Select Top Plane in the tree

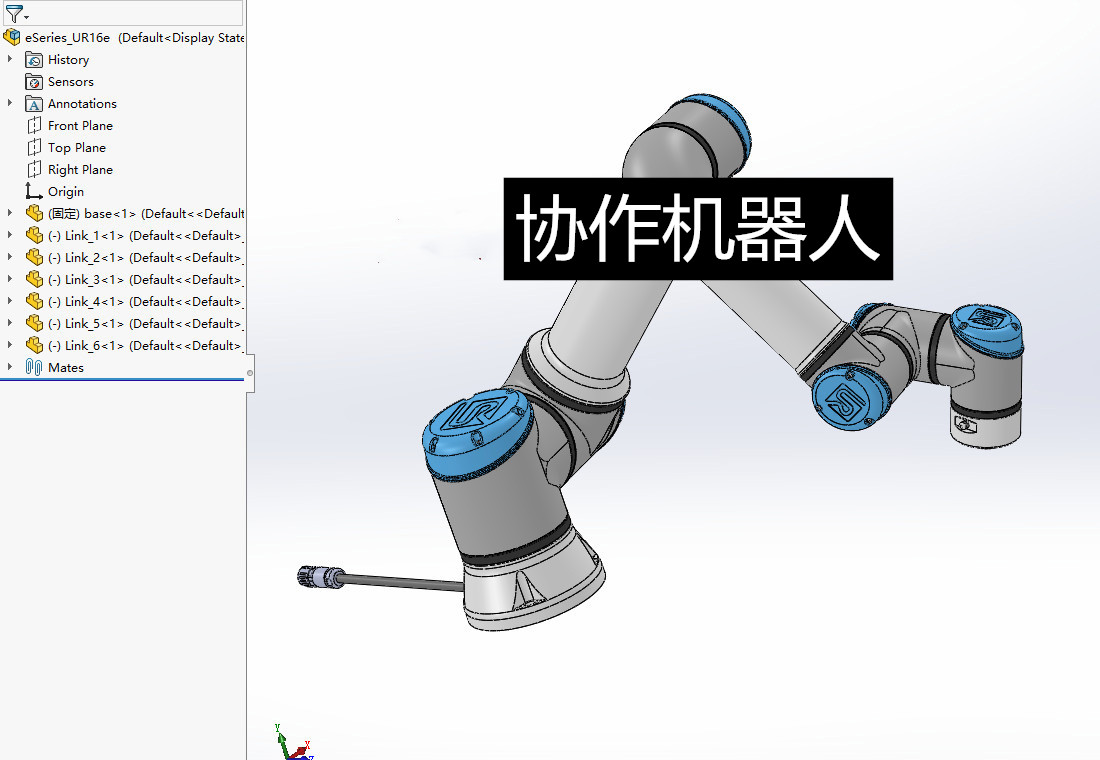click(x=76, y=148)
